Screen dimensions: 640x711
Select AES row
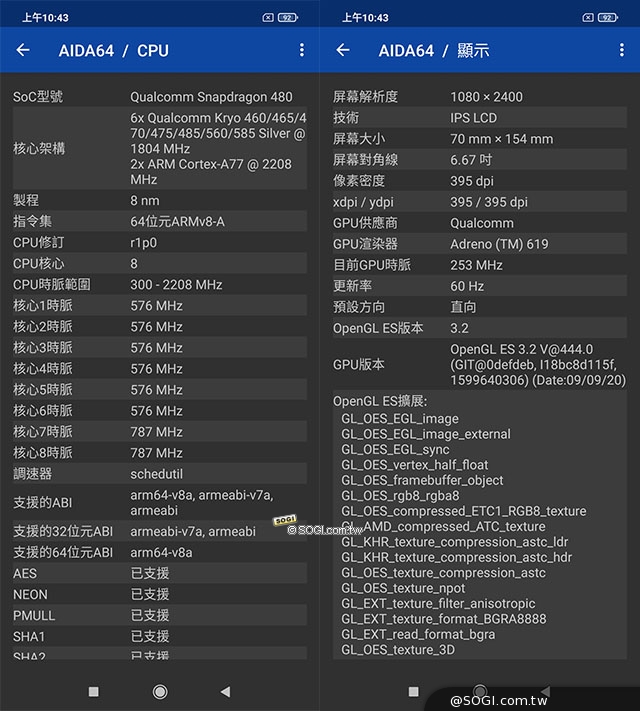[x=160, y=573]
